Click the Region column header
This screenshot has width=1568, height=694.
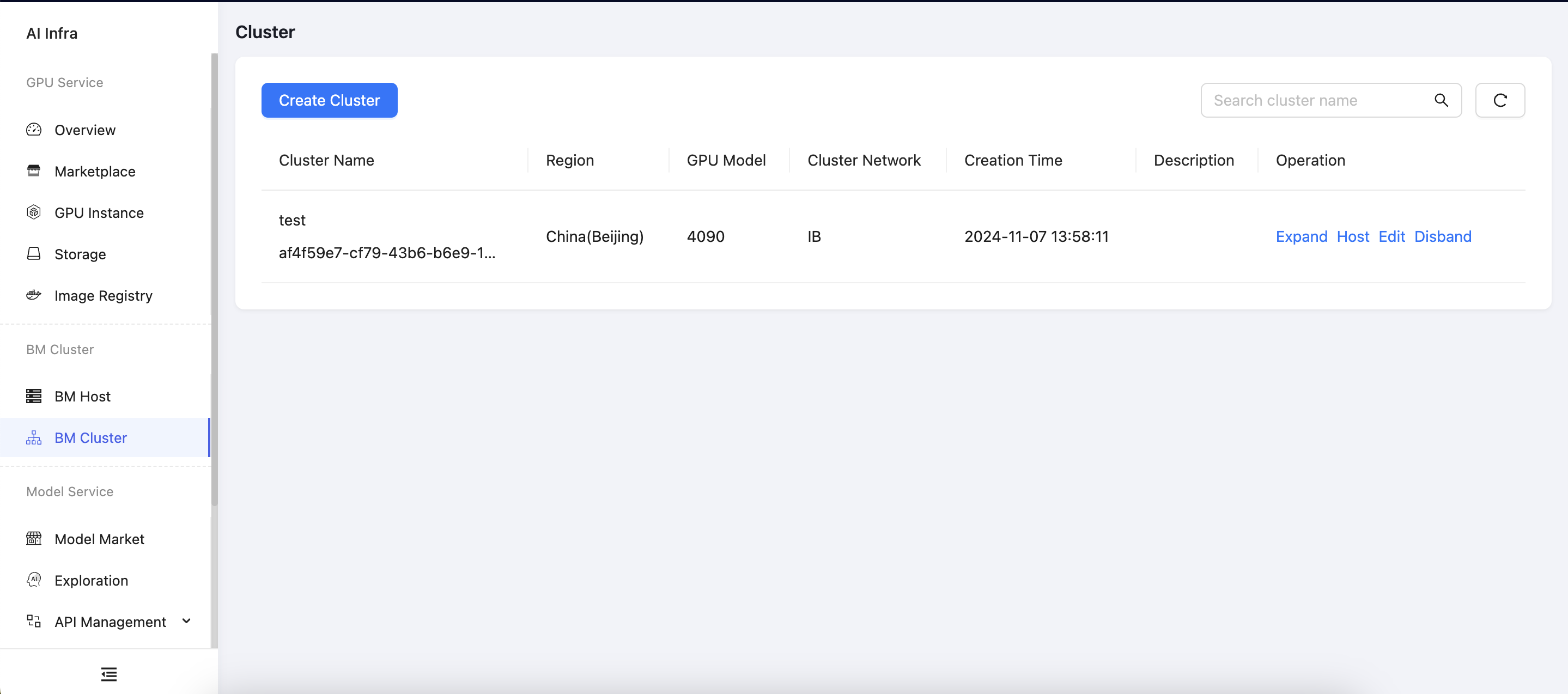click(570, 160)
